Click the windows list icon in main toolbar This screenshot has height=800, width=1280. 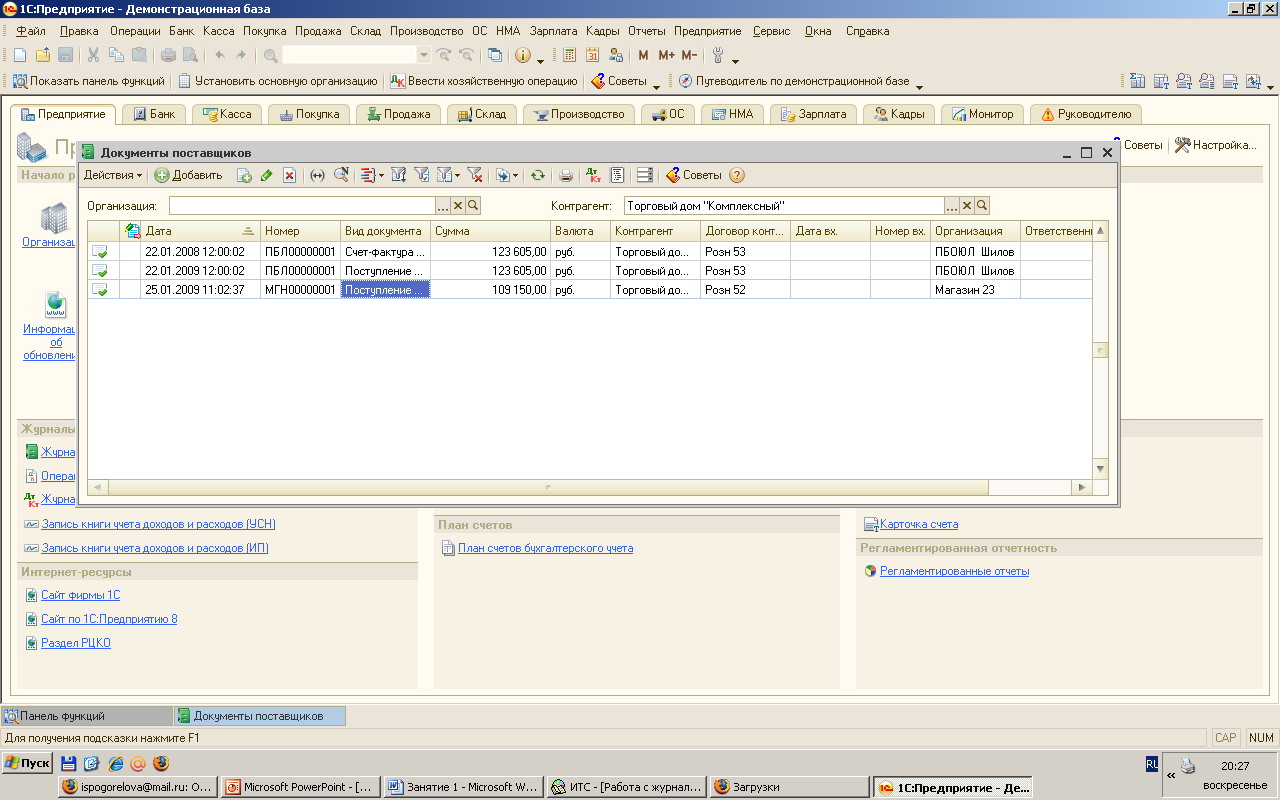pos(494,55)
